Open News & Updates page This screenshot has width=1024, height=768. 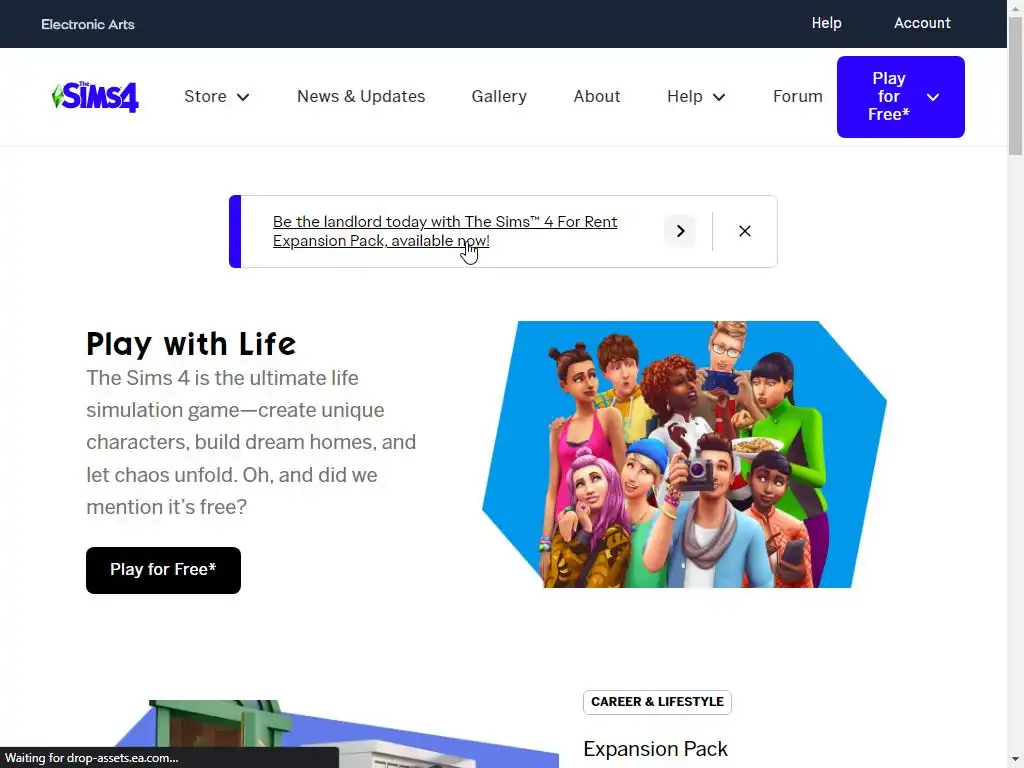click(361, 97)
